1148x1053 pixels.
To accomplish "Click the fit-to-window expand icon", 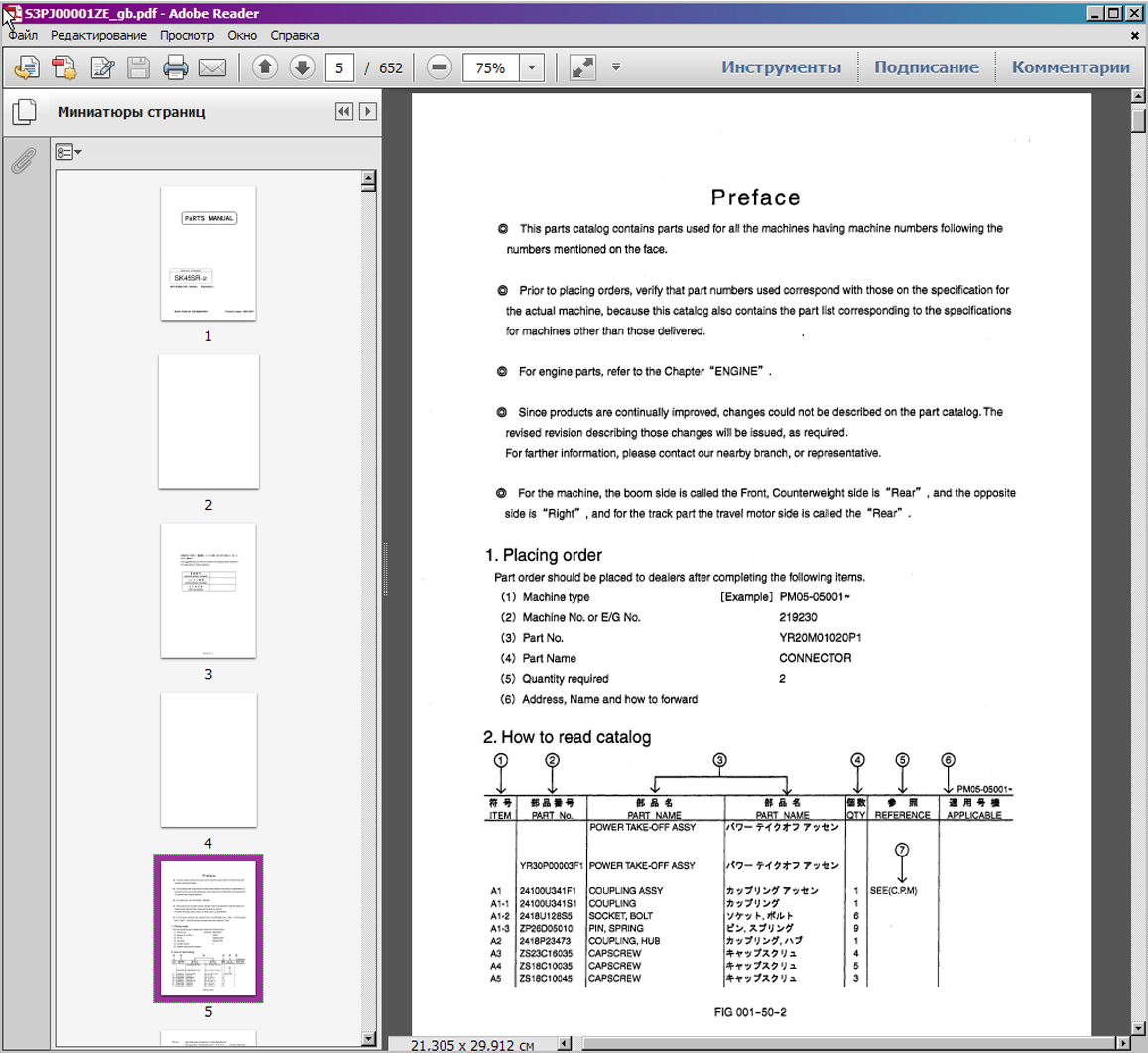I will [x=582, y=67].
